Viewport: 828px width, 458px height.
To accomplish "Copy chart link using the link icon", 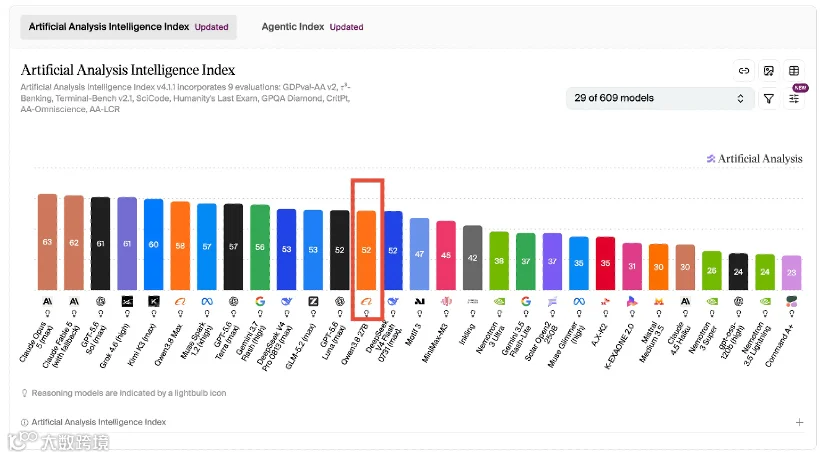I will point(744,71).
